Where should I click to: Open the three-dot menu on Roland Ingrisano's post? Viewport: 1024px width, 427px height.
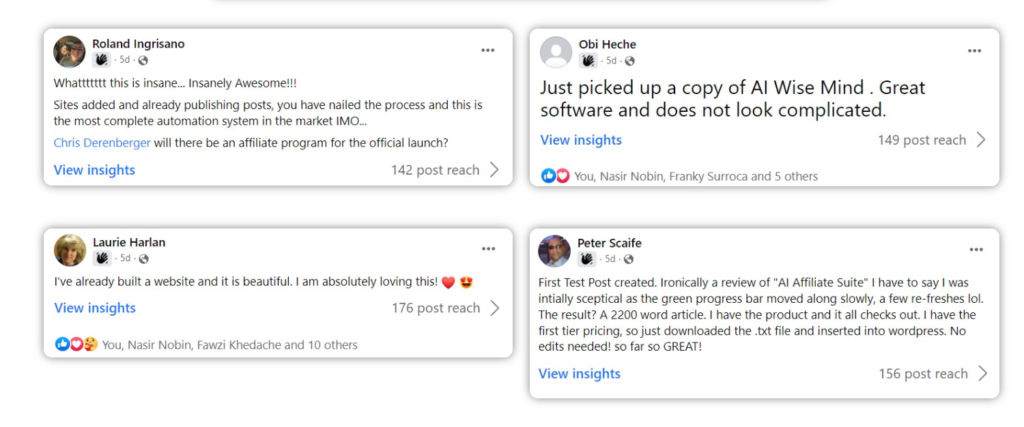(x=488, y=50)
